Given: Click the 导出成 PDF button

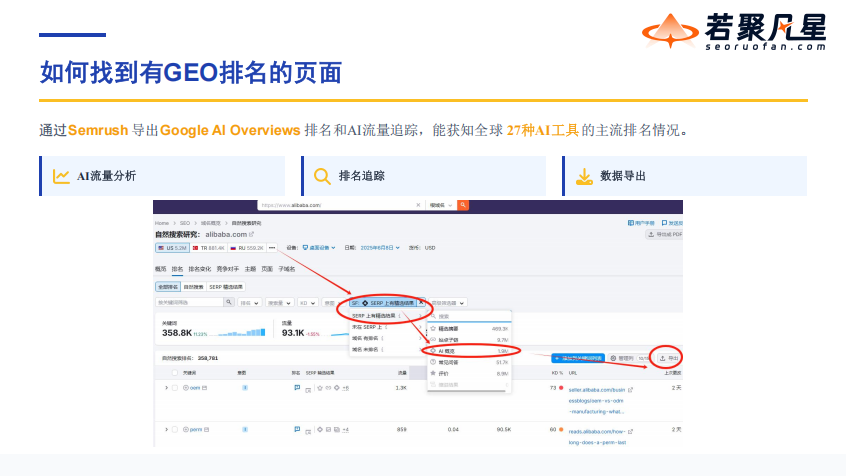Looking at the screenshot, I should coord(665,234).
